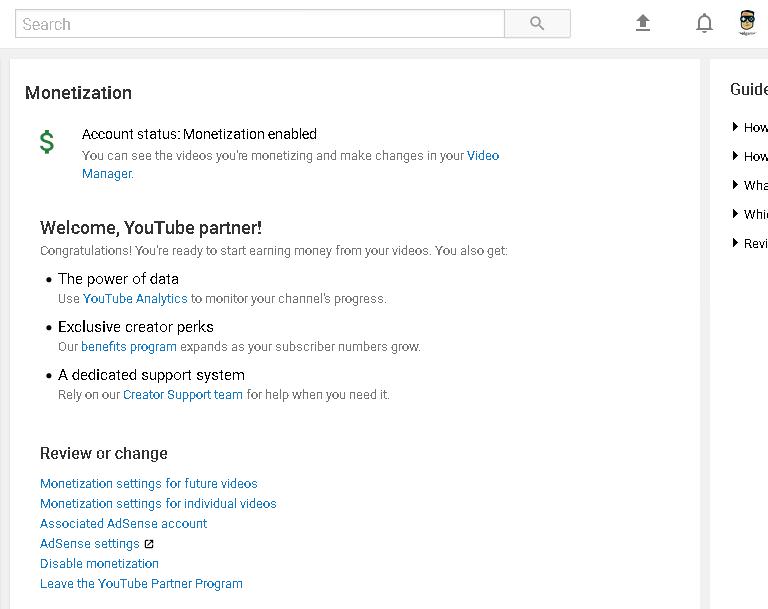Expand the 'Revi' guideline item
This screenshot has width=768, height=609.
pos(749,243)
